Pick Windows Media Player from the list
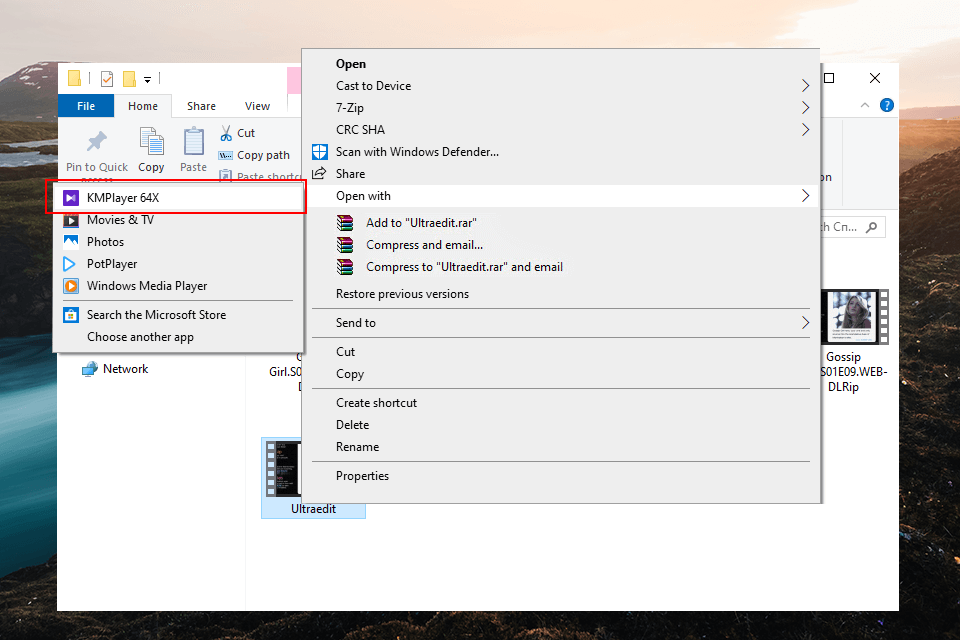This screenshot has width=960, height=640. point(146,286)
